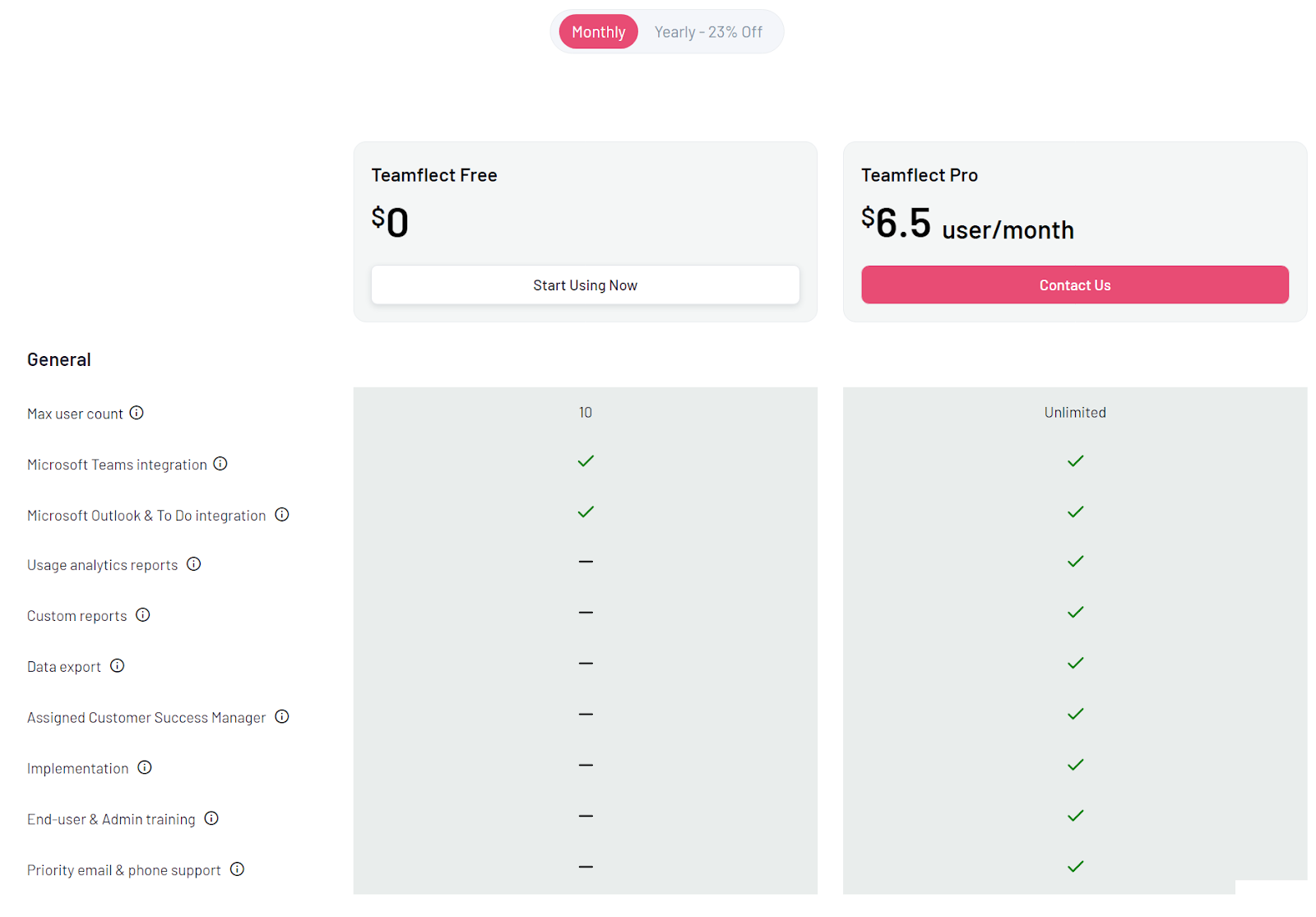Click the info icon next to Custom reports
1316x917 pixels.
(143, 615)
